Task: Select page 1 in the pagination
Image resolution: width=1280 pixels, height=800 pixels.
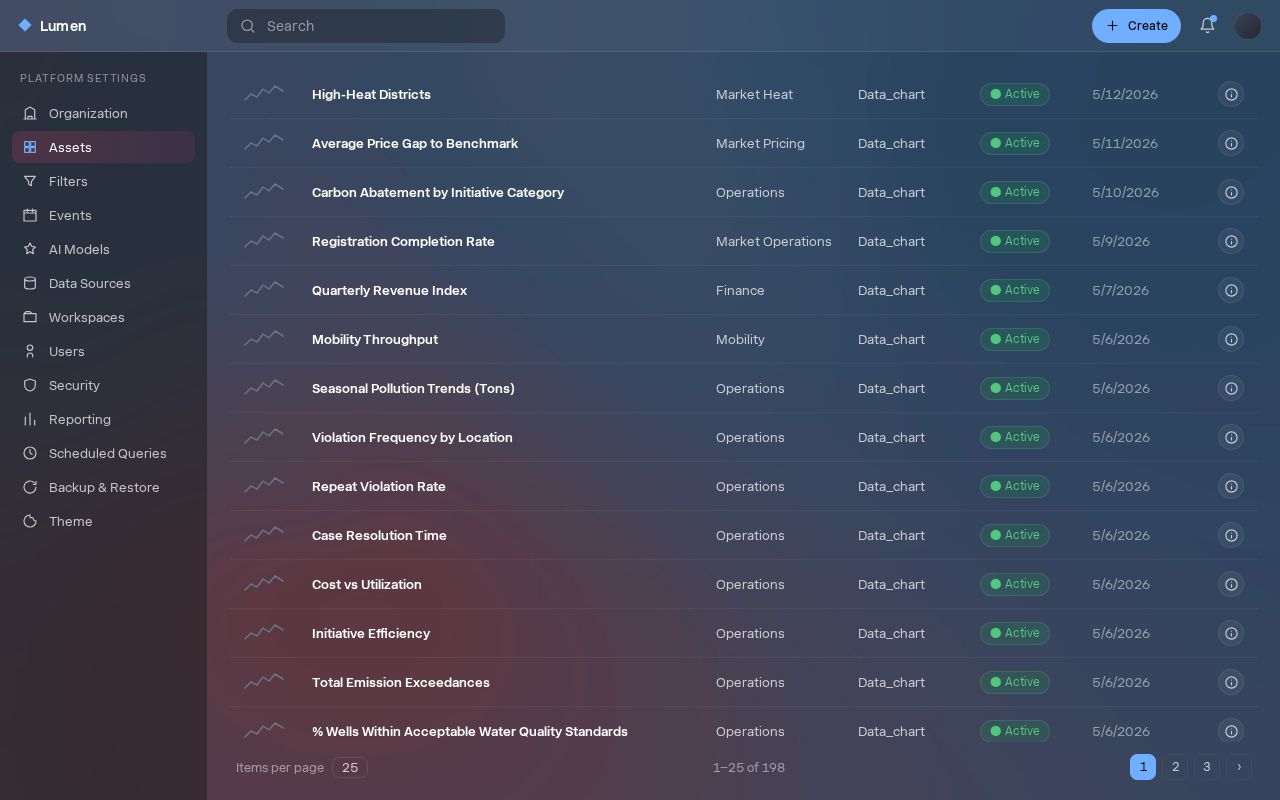Action: 1143,767
